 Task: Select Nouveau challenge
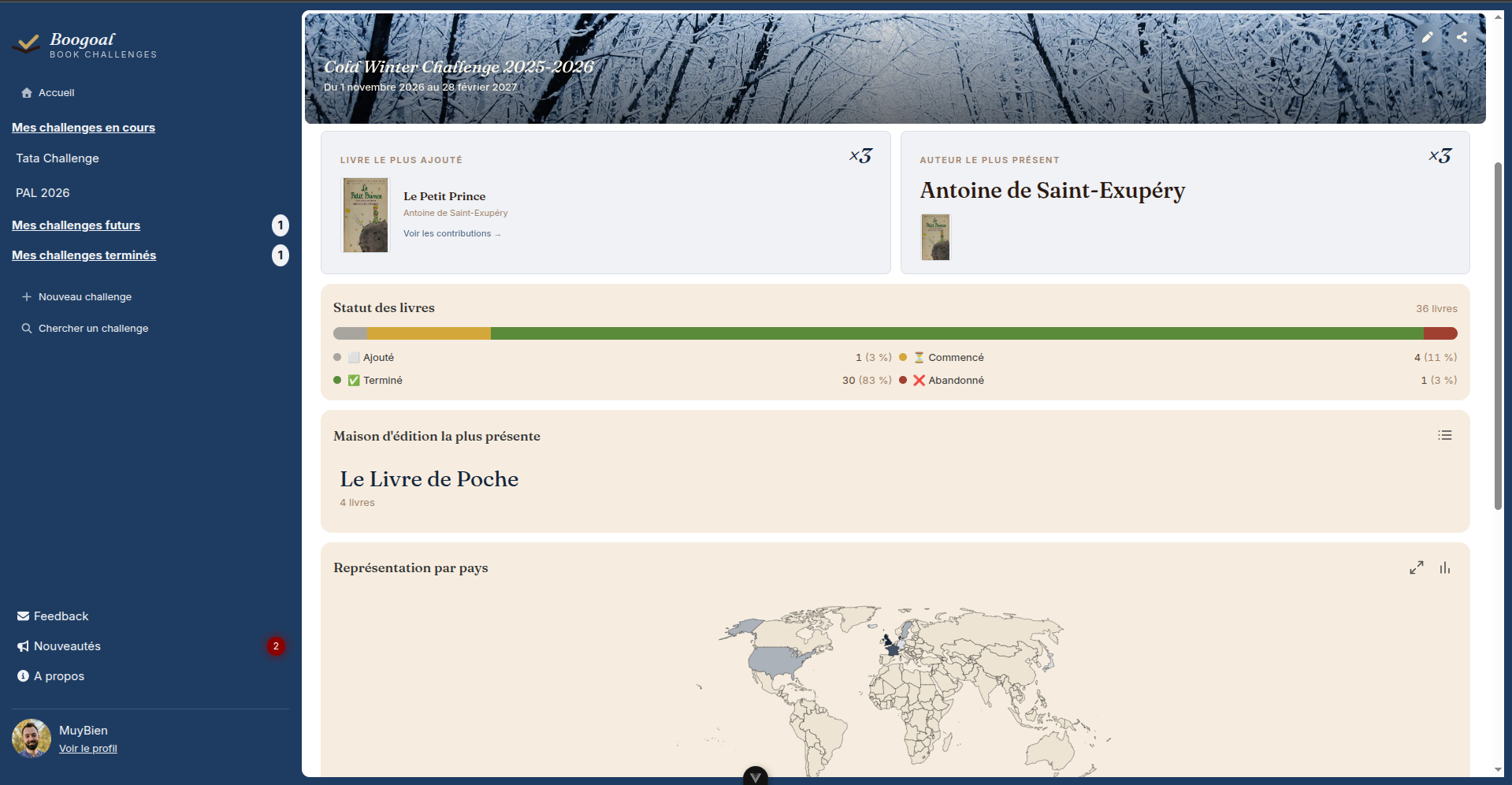point(85,297)
